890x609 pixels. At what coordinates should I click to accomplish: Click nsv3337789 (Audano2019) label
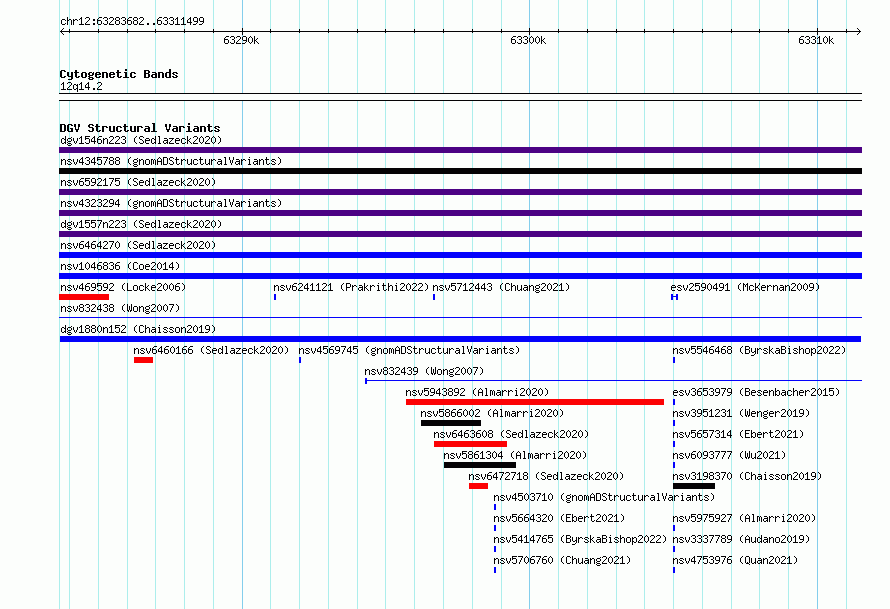point(741,539)
